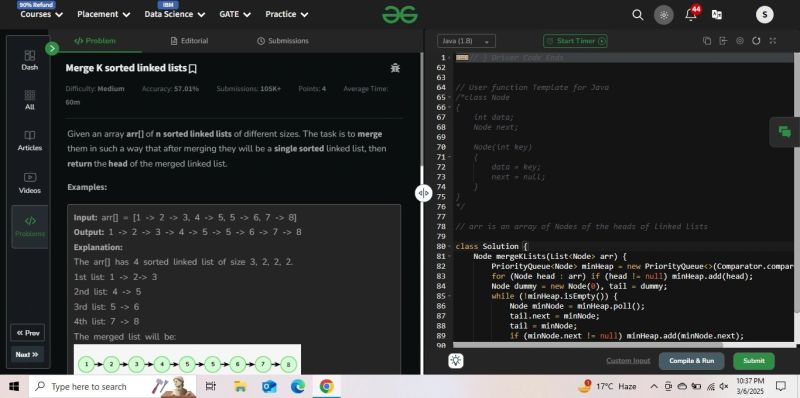The height and width of the screenshot is (398, 800).
Task: Bookmark the Merge K sorted linked lists problem
Action: point(192,68)
